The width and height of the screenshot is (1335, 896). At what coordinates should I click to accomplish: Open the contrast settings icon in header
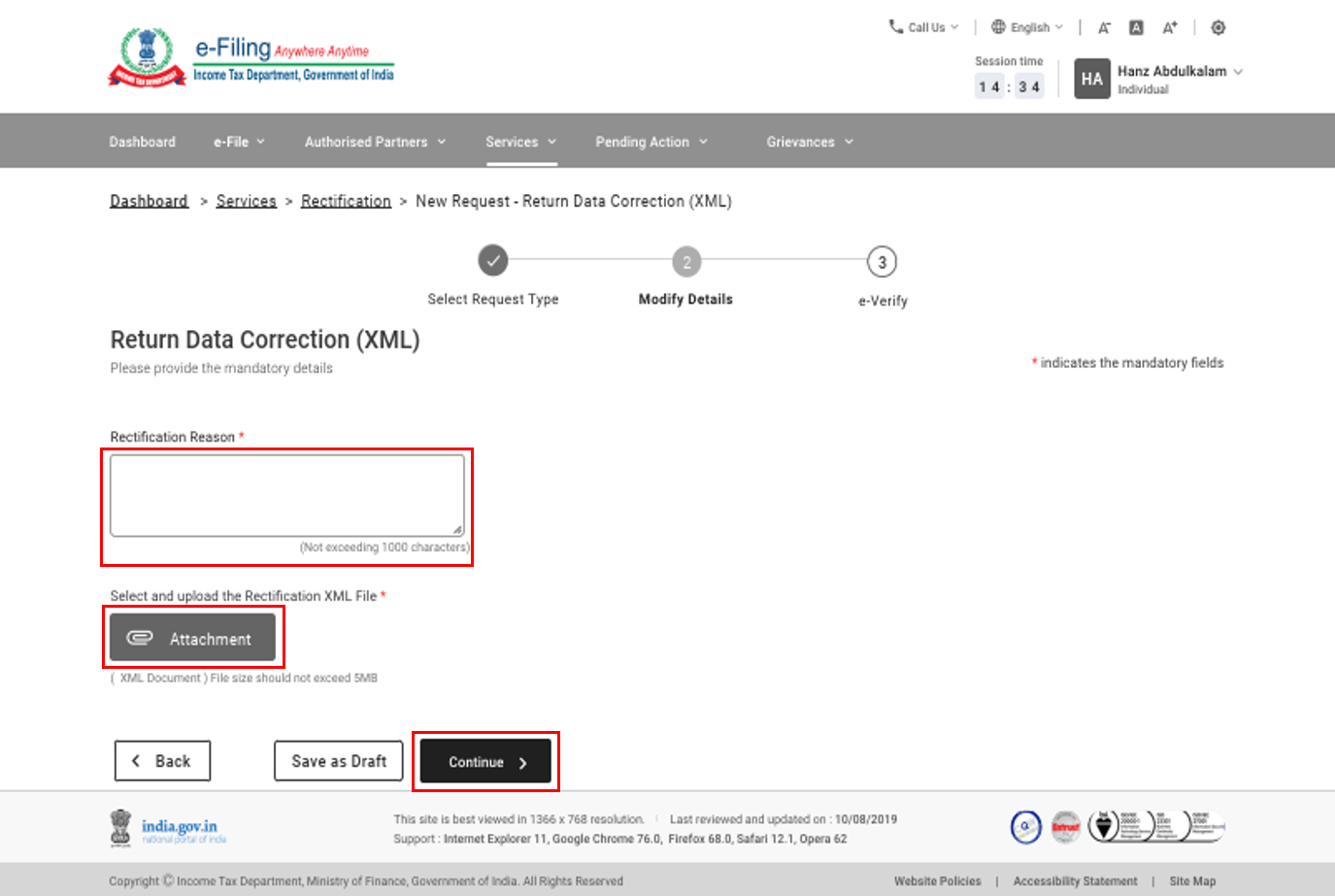[x=1218, y=28]
